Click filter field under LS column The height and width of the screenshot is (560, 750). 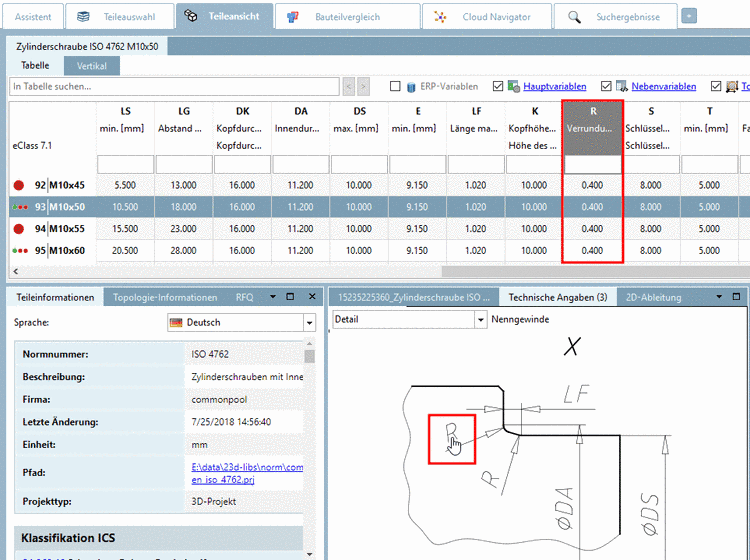point(125,165)
